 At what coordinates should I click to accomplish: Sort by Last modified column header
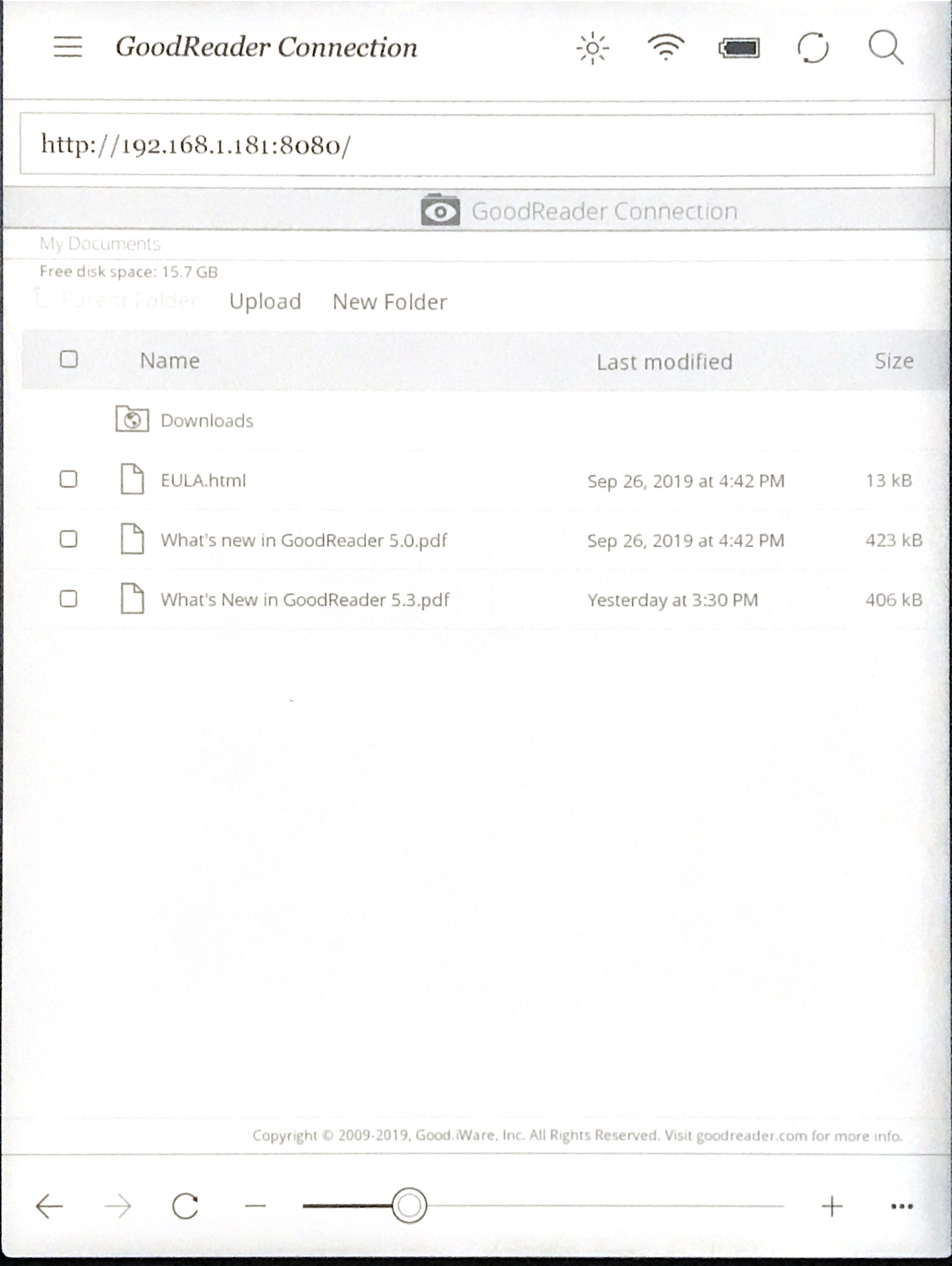[664, 362]
